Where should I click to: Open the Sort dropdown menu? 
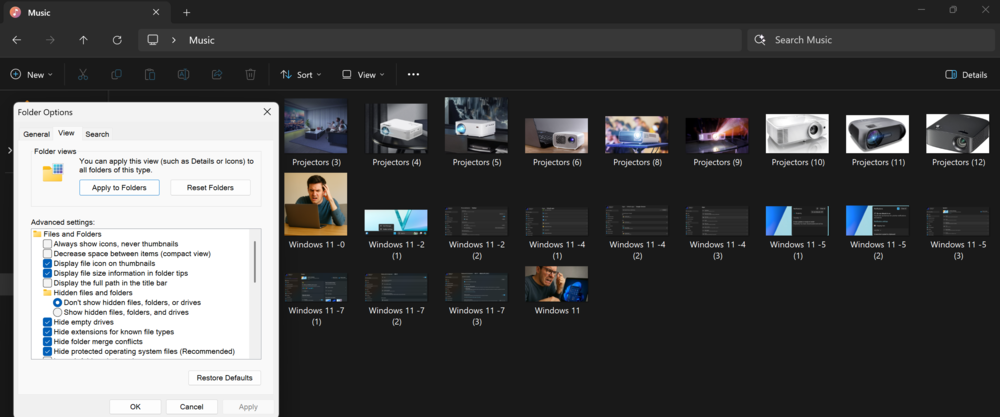click(x=301, y=75)
